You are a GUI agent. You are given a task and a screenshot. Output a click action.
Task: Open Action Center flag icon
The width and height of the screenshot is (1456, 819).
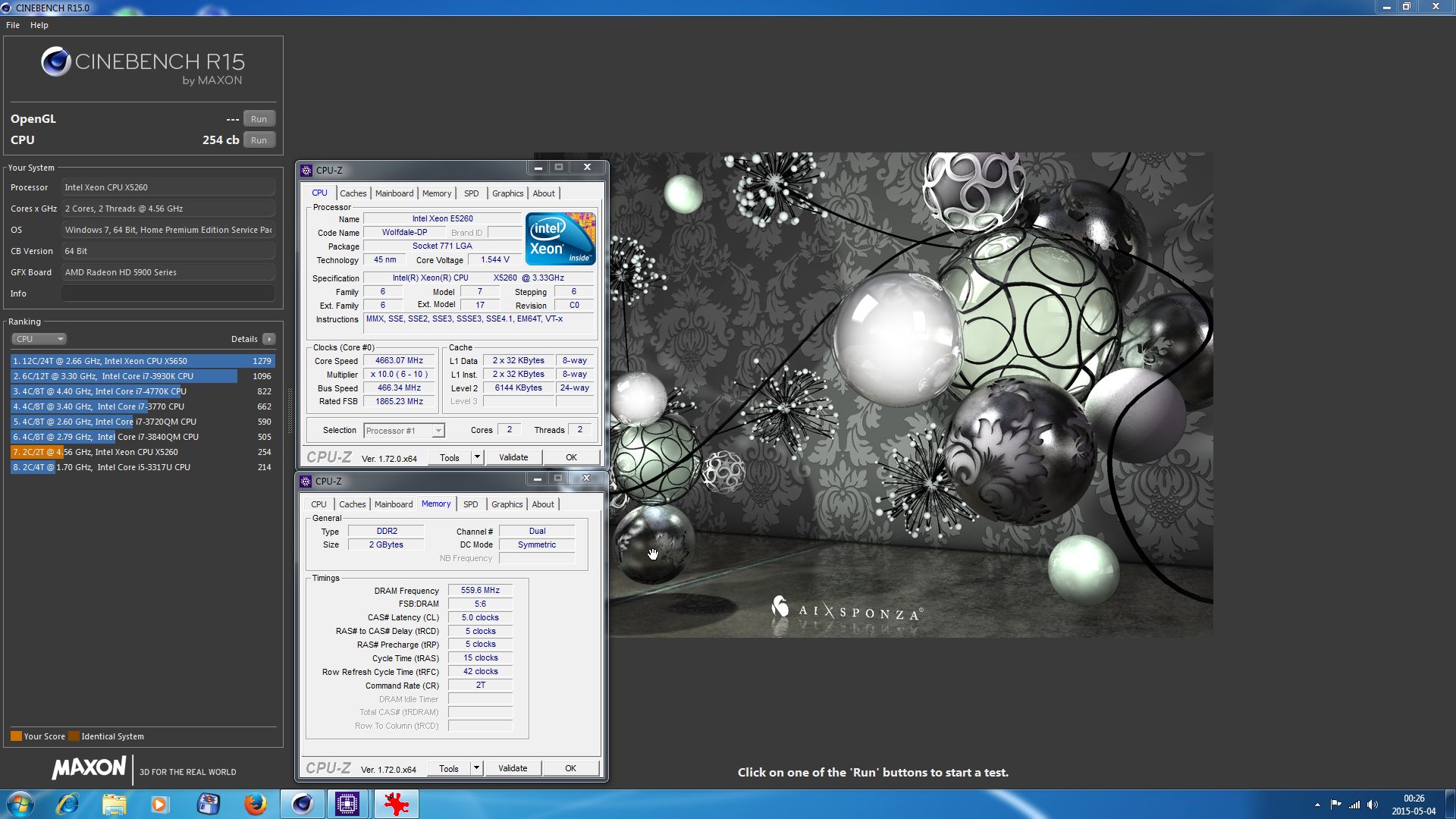pos(1335,805)
